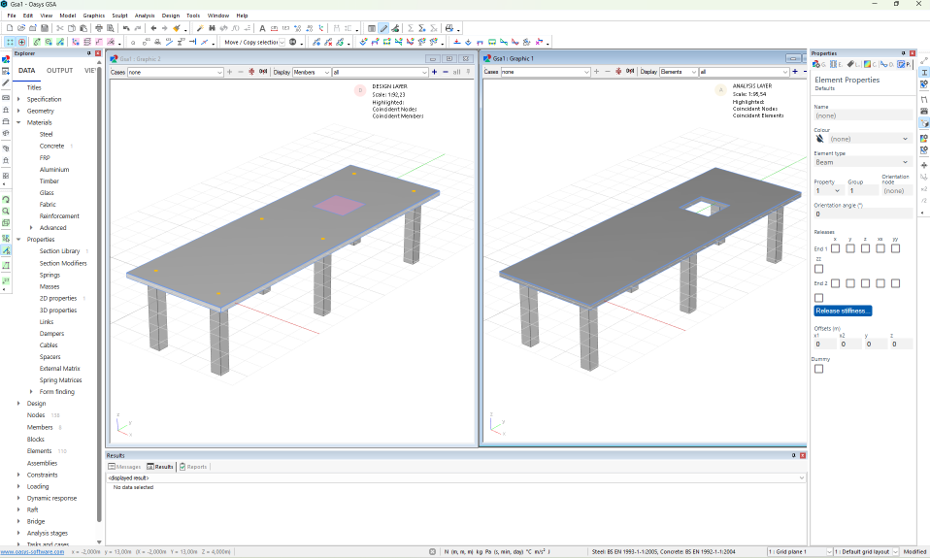The height and width of the screenshot is (558, 930).
Task: Click the Print icon in toolbar
Action: point(99,28)
